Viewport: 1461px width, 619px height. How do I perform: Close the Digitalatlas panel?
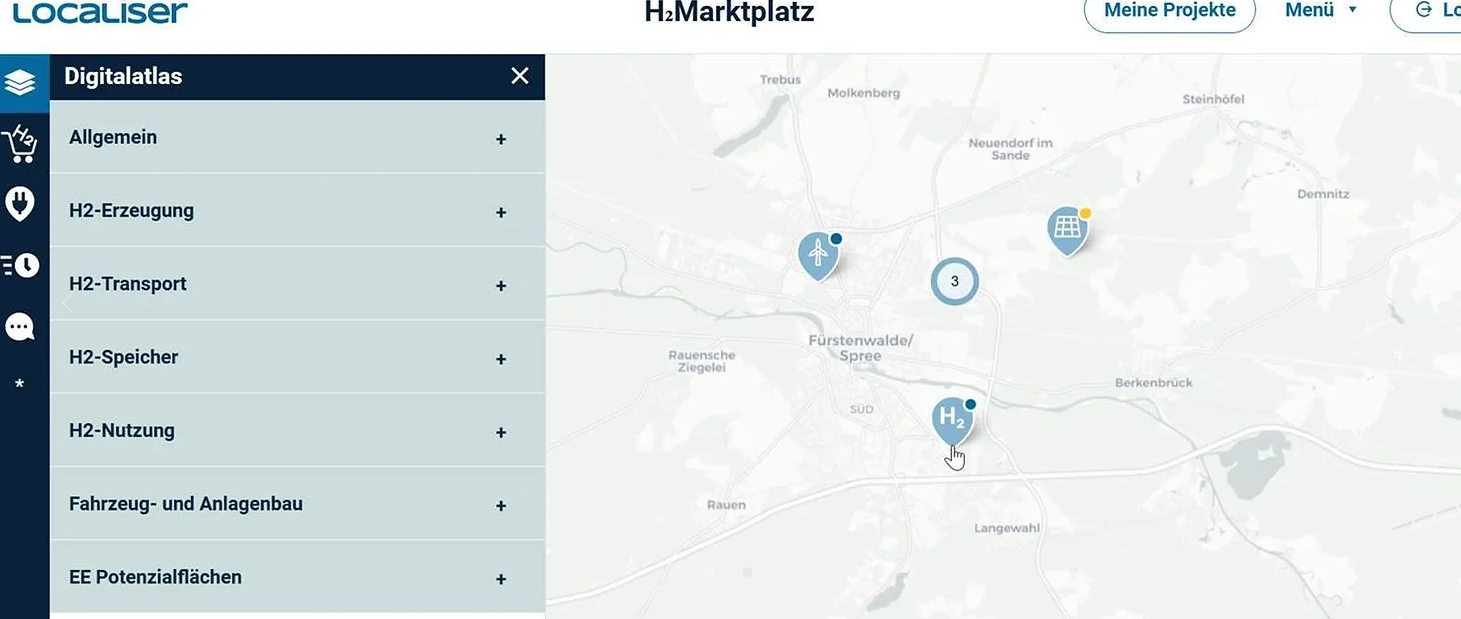tap(520, 76)
